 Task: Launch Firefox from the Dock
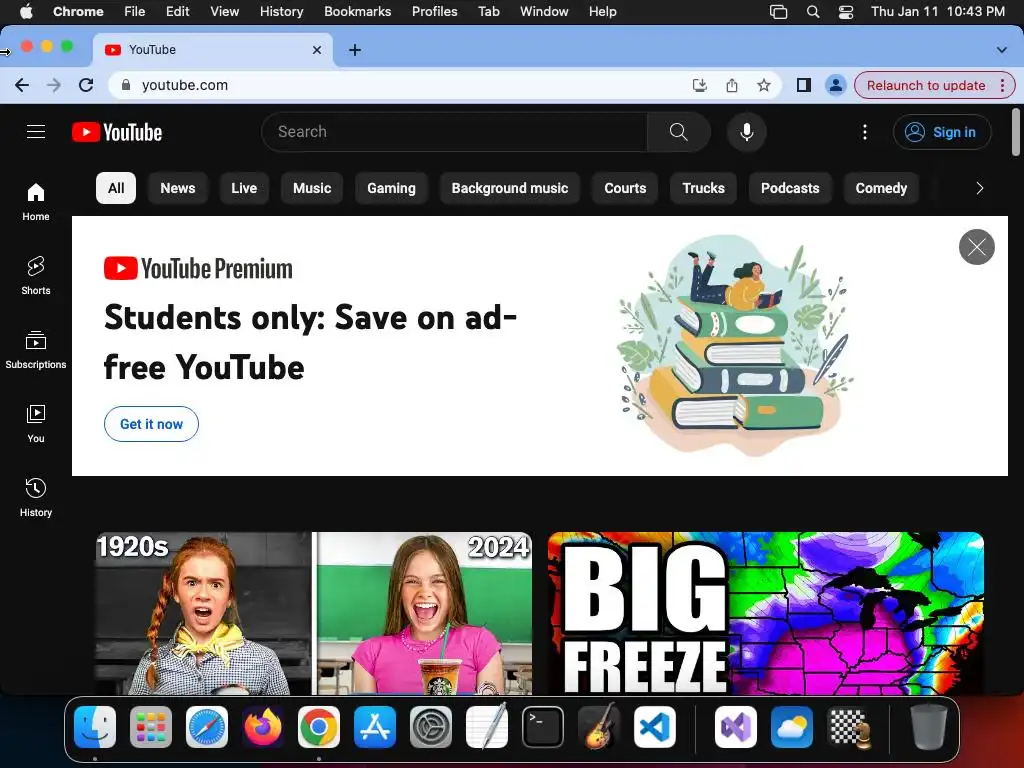(x=263, y=727)
